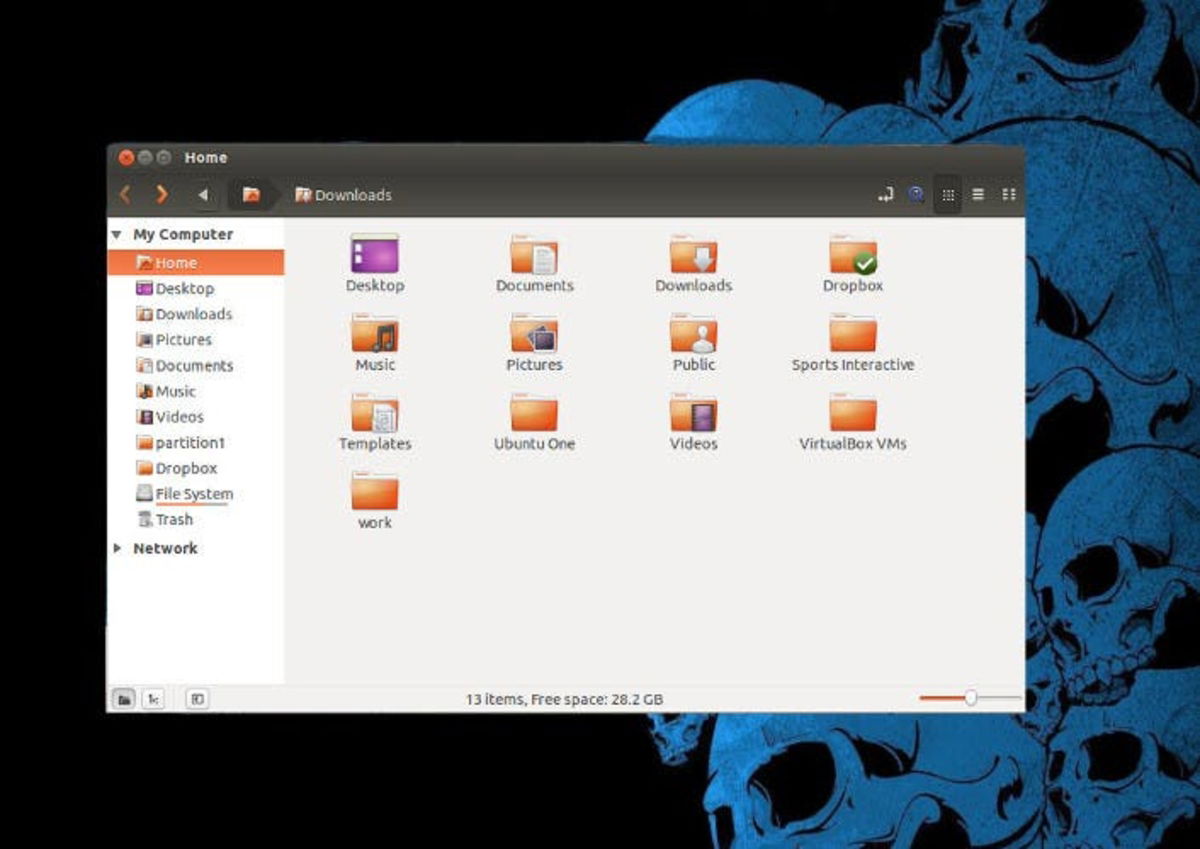
Task: Select the VirtualBox VMs folder icon
Action: tap(853, 412)
